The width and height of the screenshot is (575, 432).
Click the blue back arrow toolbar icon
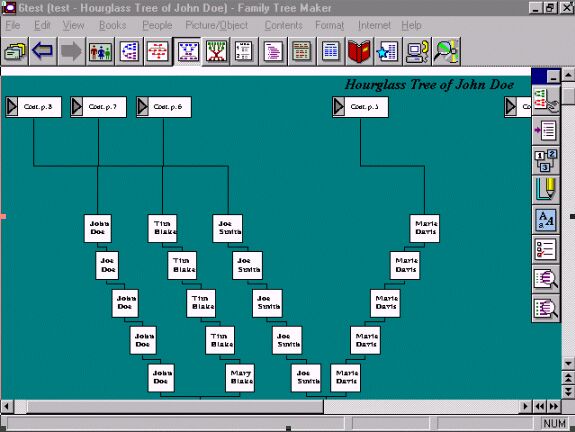[x=43, y=51]
